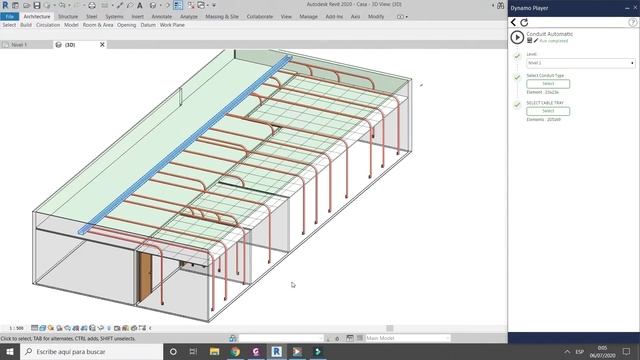Click the Undo arrow icon
This screenshot has height=360, width=640.
62,5
